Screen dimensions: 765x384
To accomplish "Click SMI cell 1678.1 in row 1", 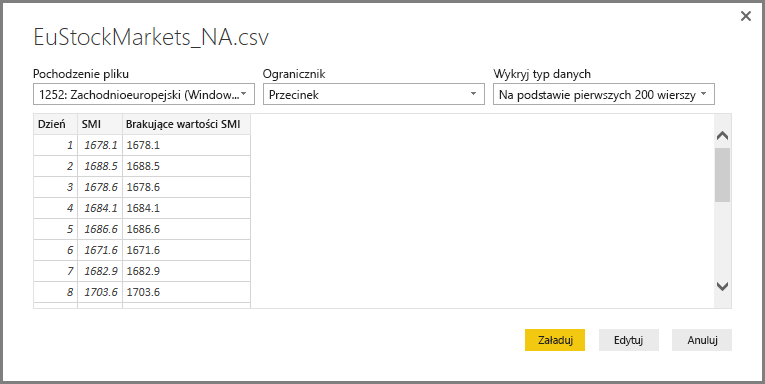I will (100, 145).
